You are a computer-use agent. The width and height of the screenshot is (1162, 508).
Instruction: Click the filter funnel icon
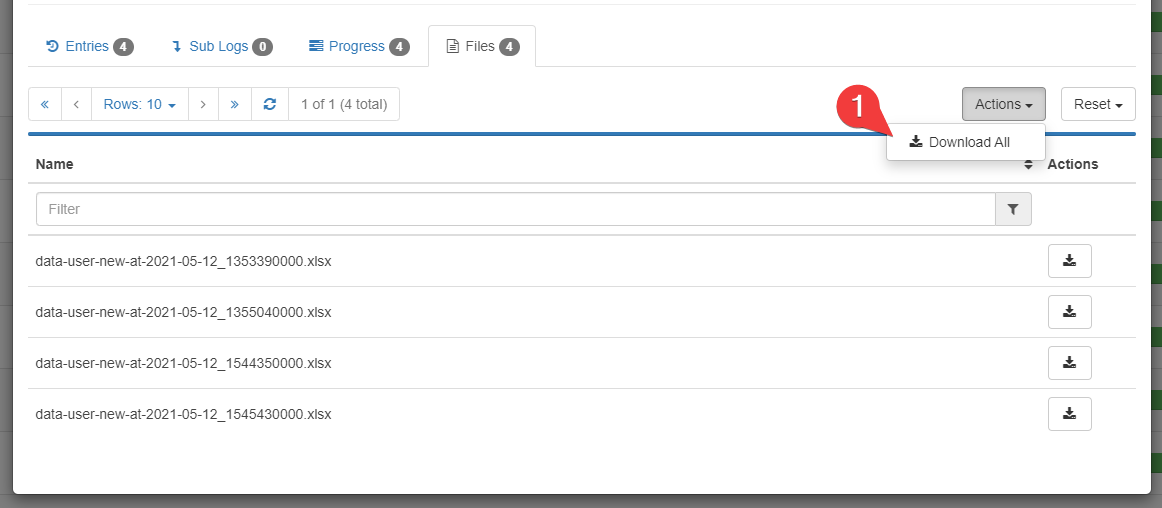[x=1013, y=209]
